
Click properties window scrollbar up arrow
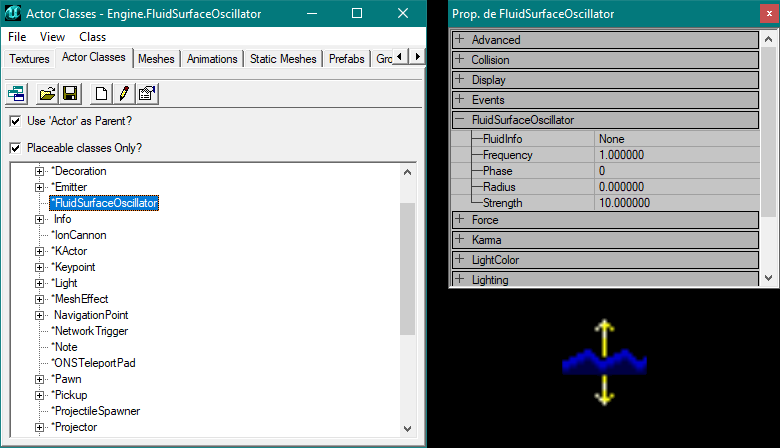769,39
